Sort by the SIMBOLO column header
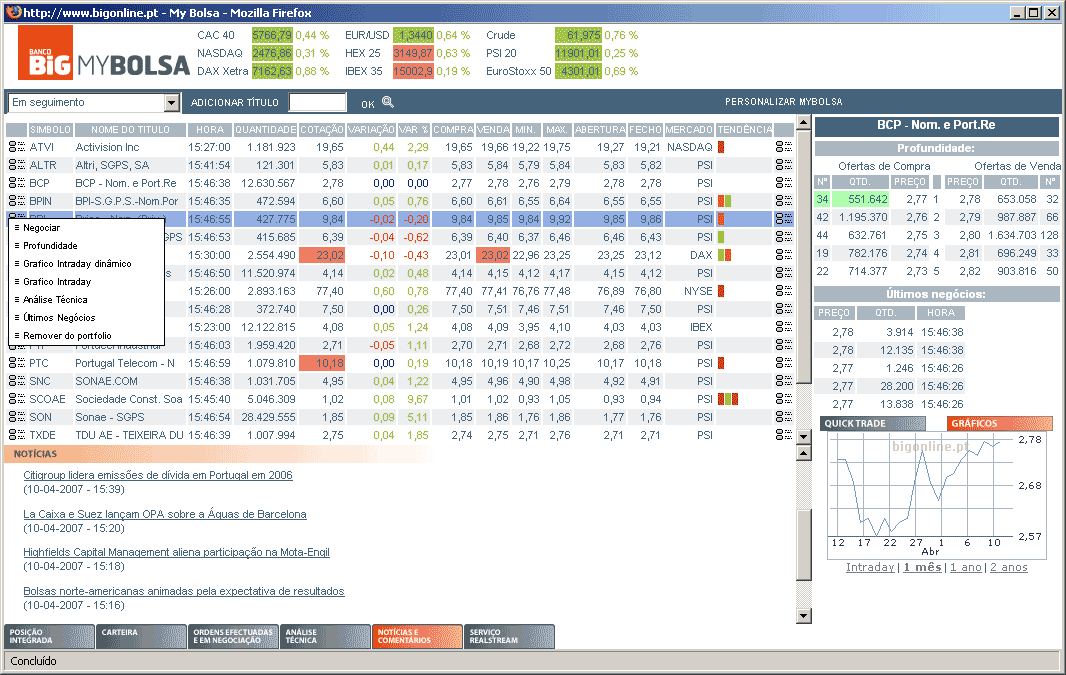The width and height of the screenshot is (1066, 675). pos(50,129)
